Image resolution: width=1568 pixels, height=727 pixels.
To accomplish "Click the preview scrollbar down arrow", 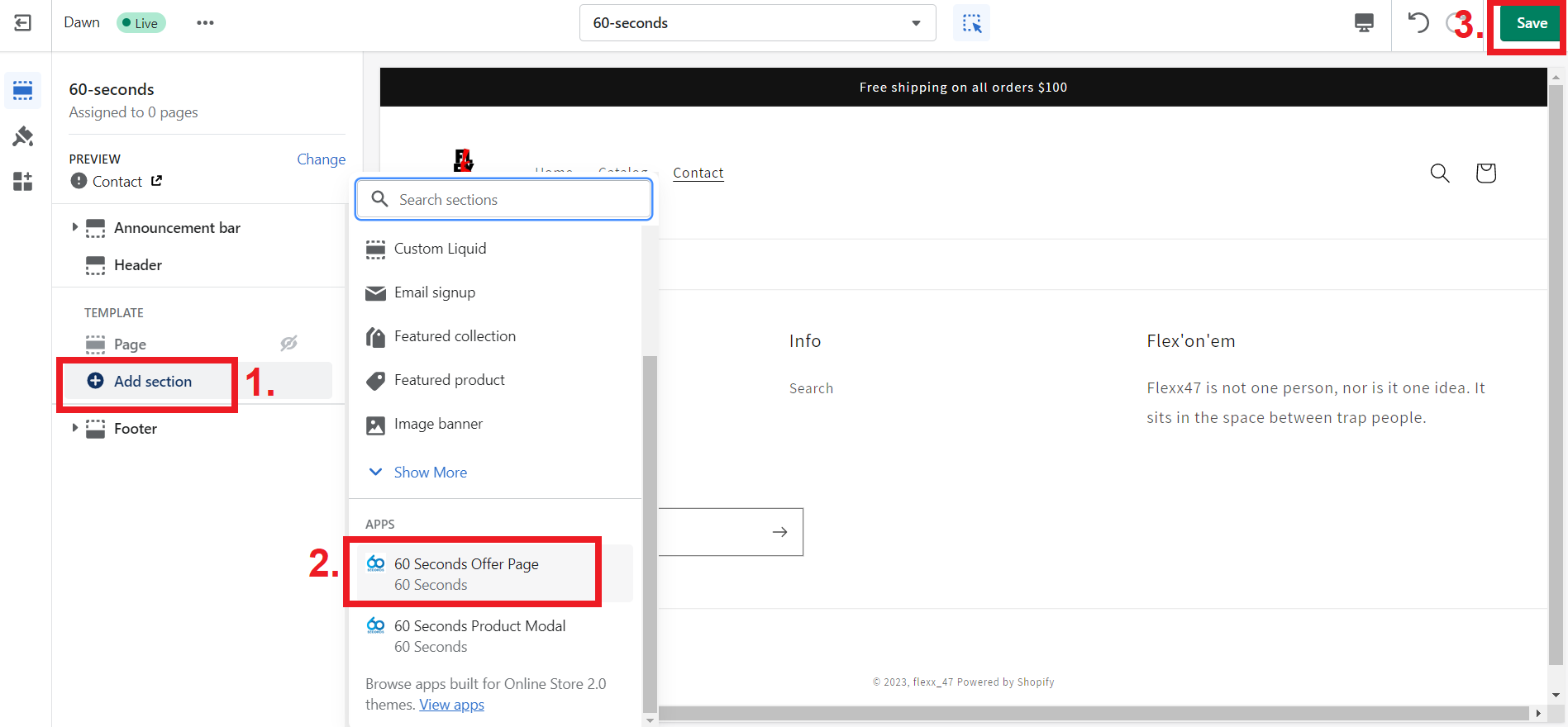I will (x=1556, y=696).
